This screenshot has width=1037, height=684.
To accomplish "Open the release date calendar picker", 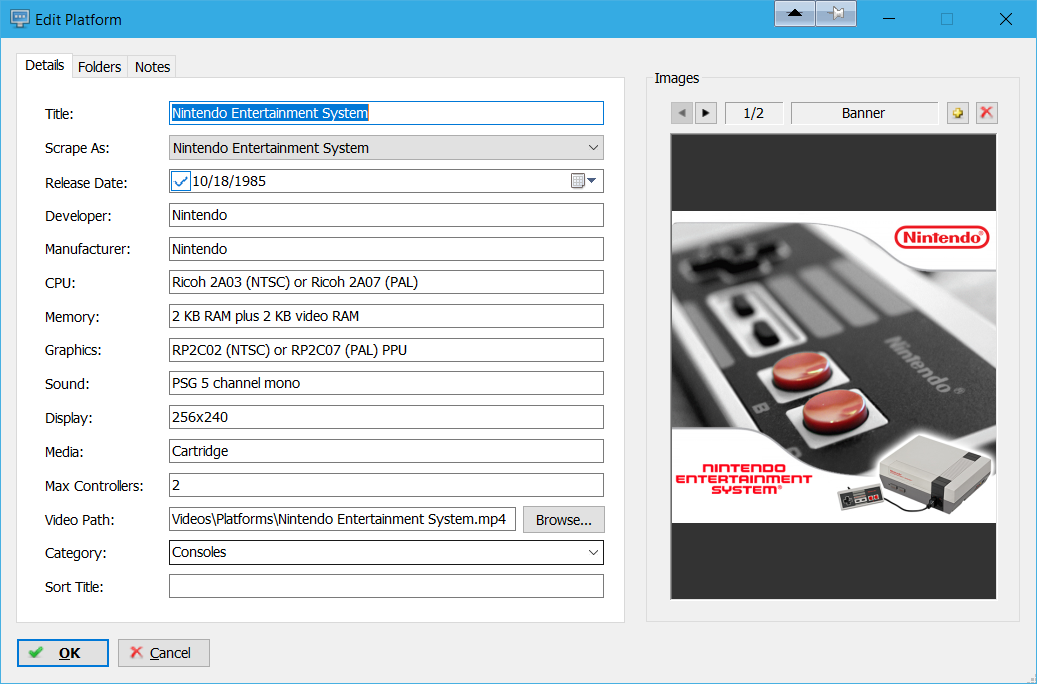I will [583, 181].
